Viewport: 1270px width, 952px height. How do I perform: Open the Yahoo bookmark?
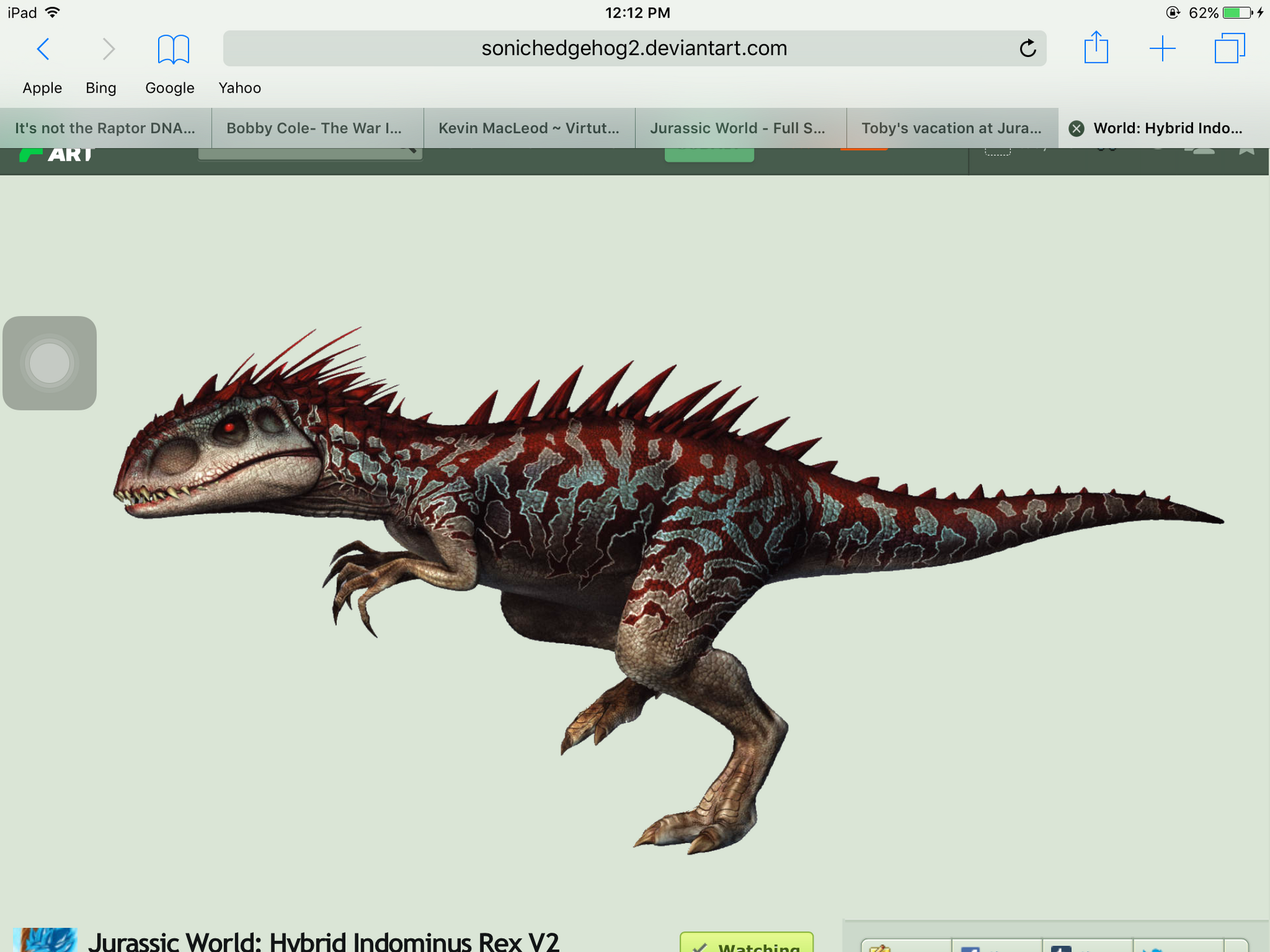(239, 88)
